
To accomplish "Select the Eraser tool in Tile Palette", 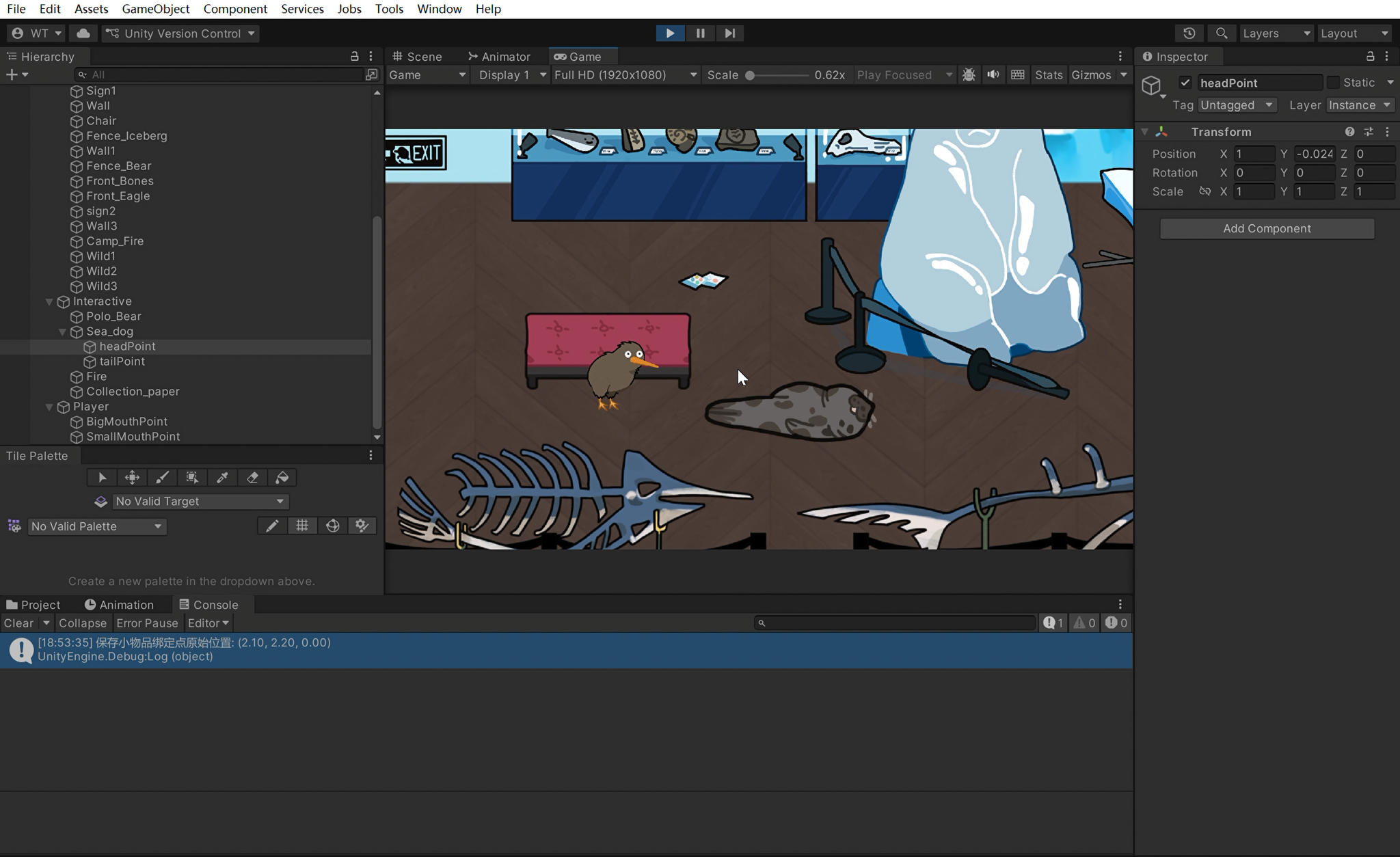I will (252, 478).
